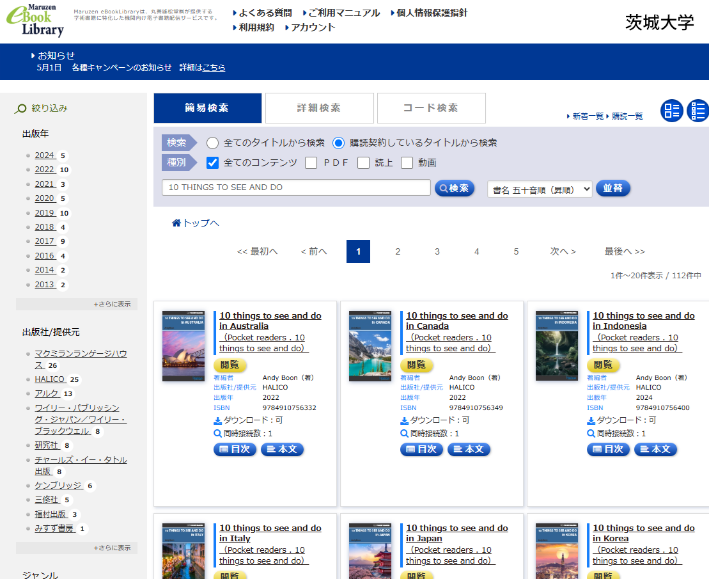Switch to the コード検索 tab
Viewport: 709px width, 579px height.
431,108
